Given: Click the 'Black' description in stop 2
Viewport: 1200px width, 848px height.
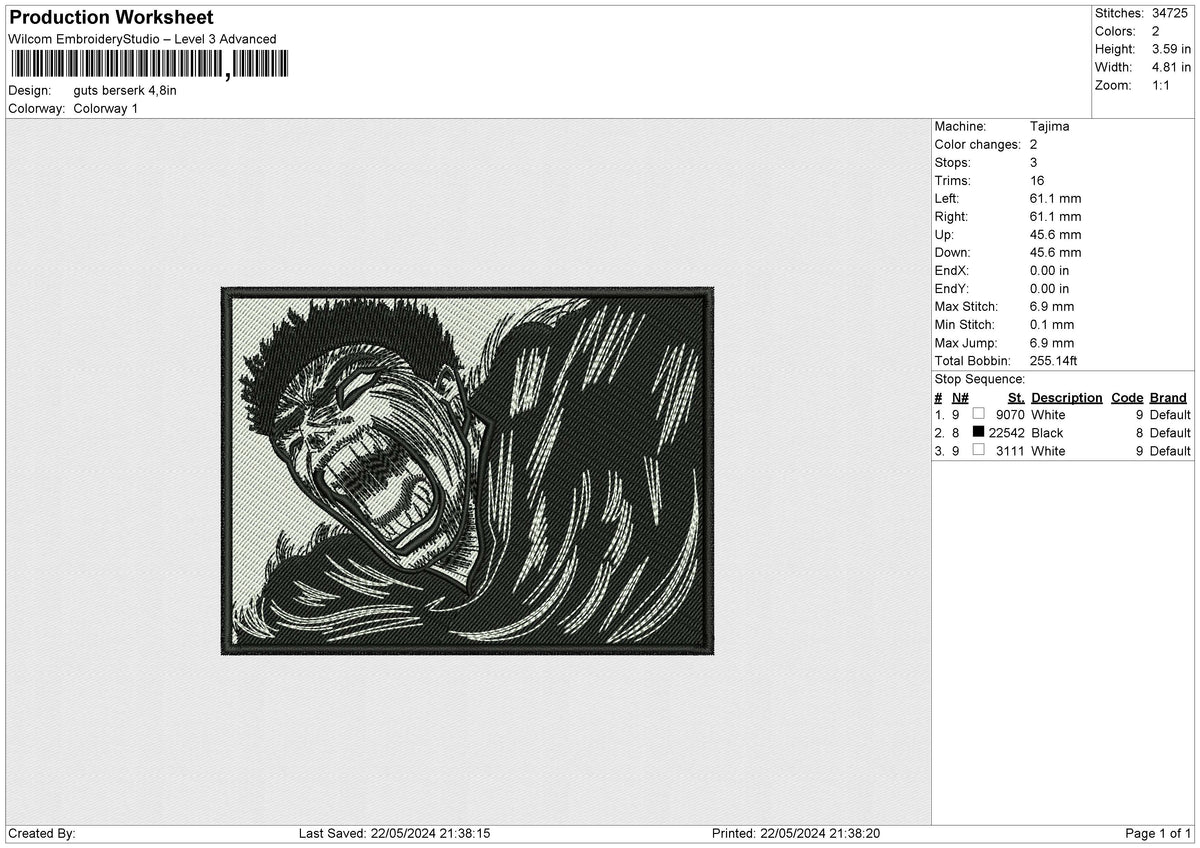Looking at the screenshot, I should pyautogui.click(x=1047, y=432).
